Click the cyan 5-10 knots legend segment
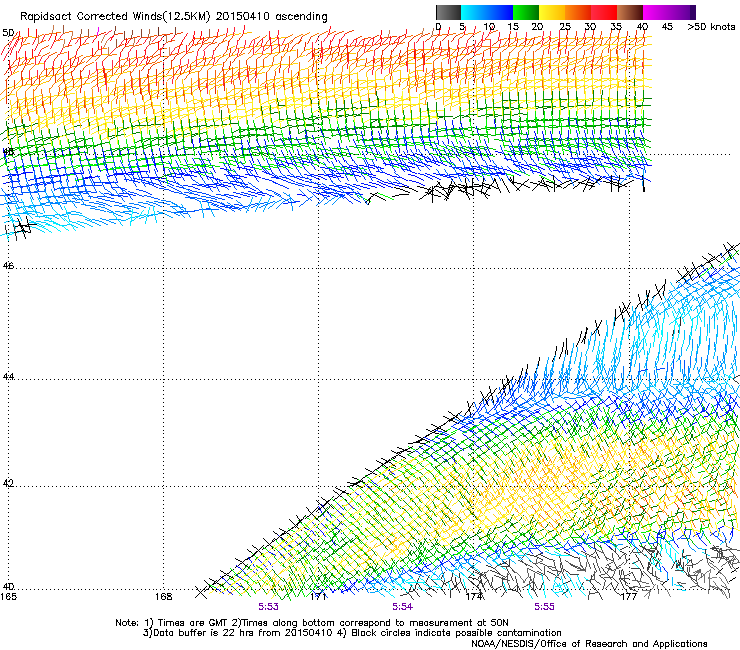Viewport: 740px width, 650px height. click(474, 12)
